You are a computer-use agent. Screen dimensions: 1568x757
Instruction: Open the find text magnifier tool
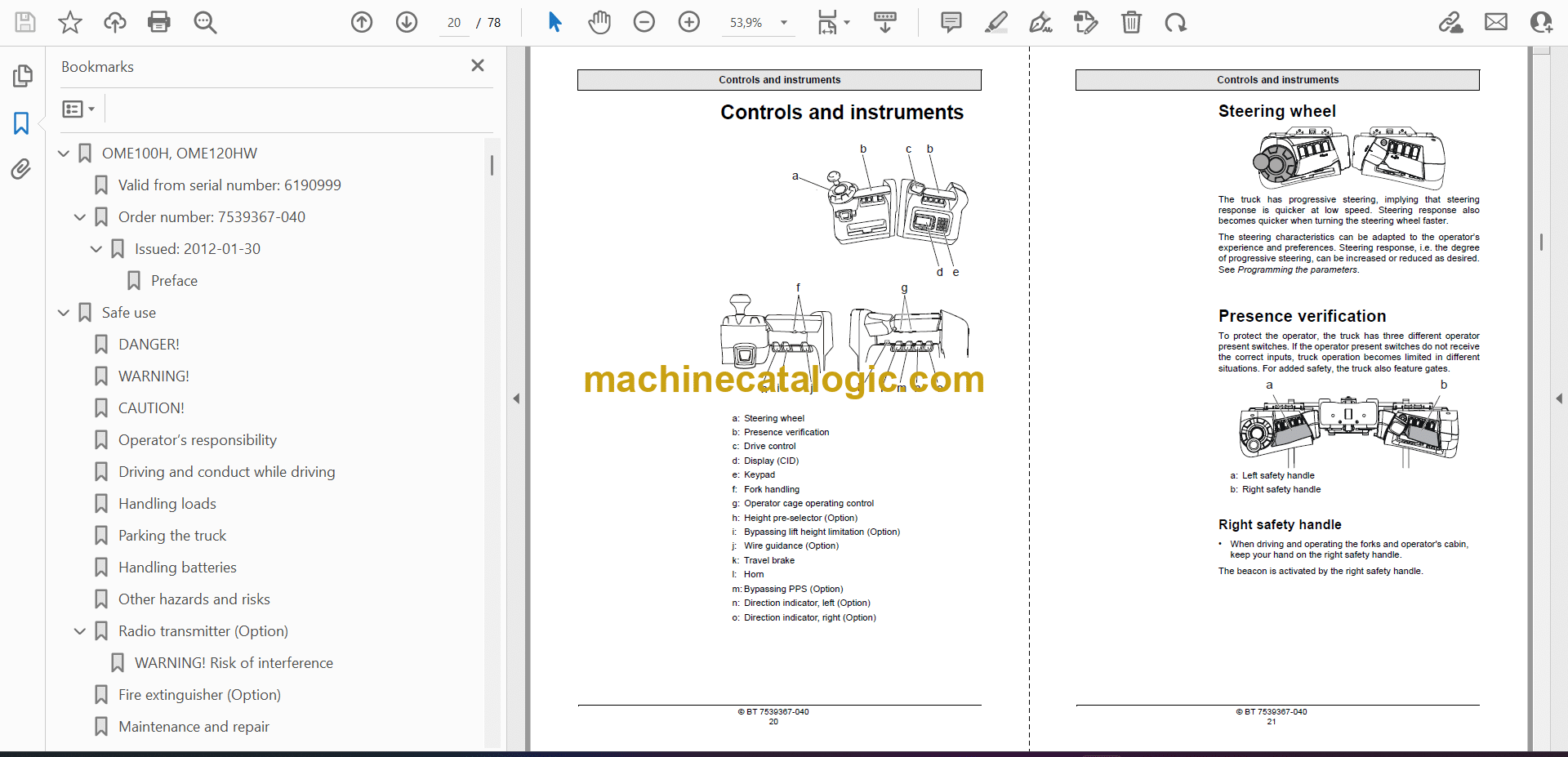(205, 22)
